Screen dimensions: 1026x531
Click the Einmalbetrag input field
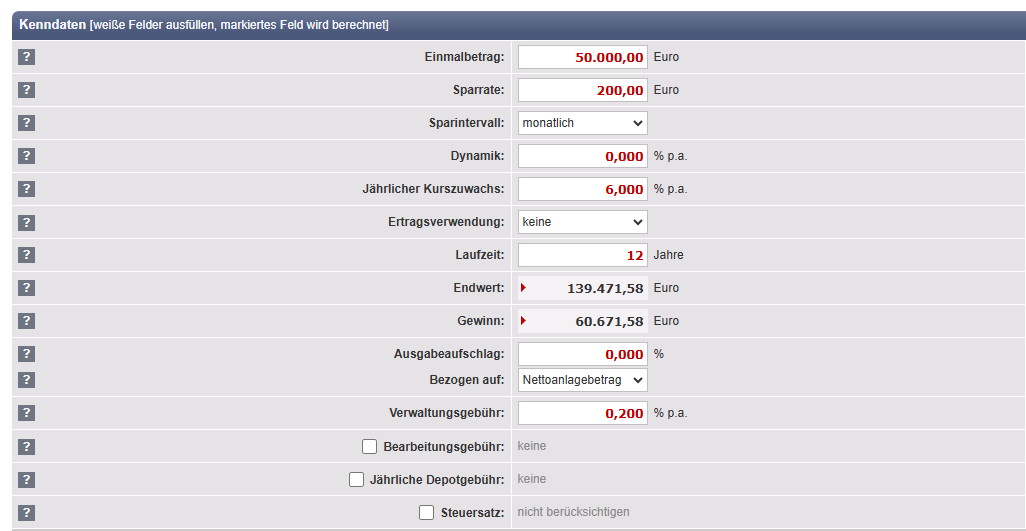click(x=582, y=57)
